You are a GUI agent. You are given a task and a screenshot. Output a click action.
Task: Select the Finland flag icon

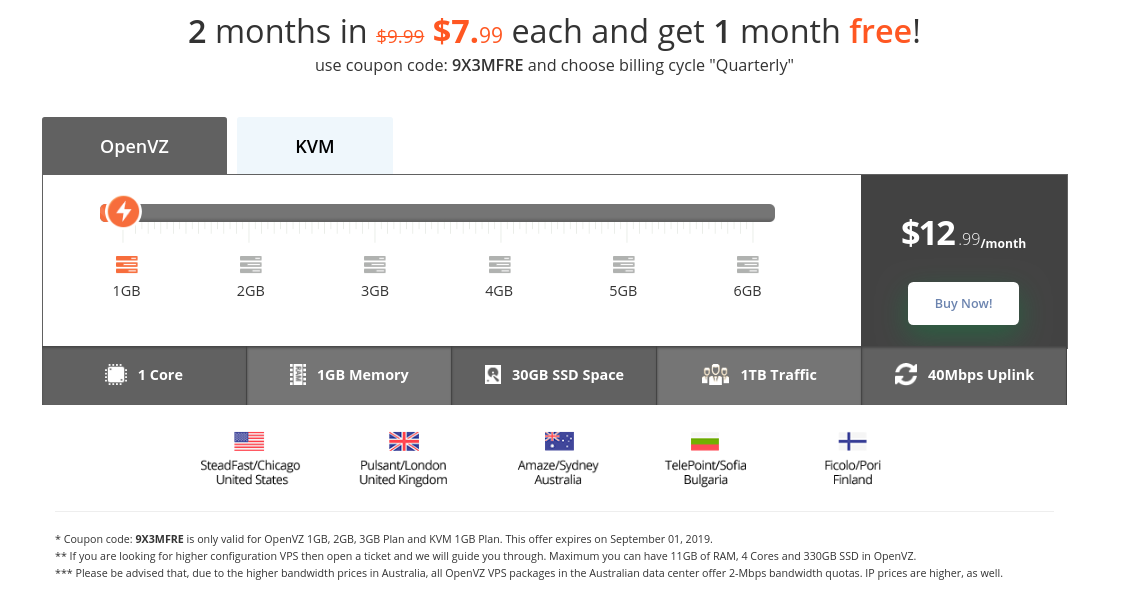coord(852,441)
